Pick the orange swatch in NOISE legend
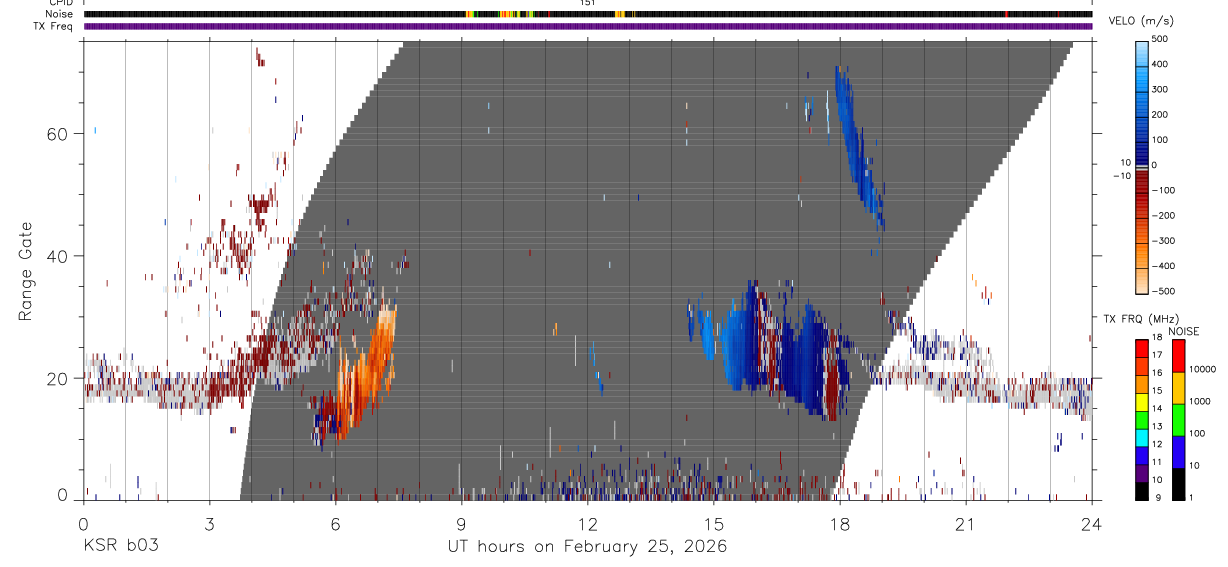Image resolution: width=1228 pixels, height=567 pixels. [1178, 387]
